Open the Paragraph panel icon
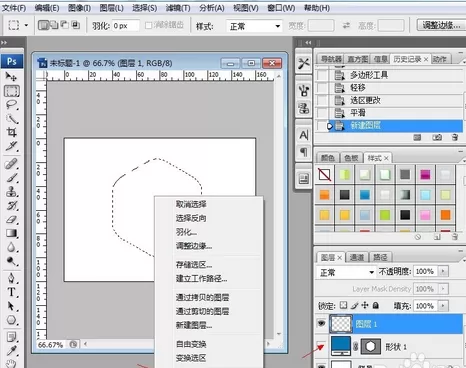Screen dimensions: 466x368 click(304, 152)
